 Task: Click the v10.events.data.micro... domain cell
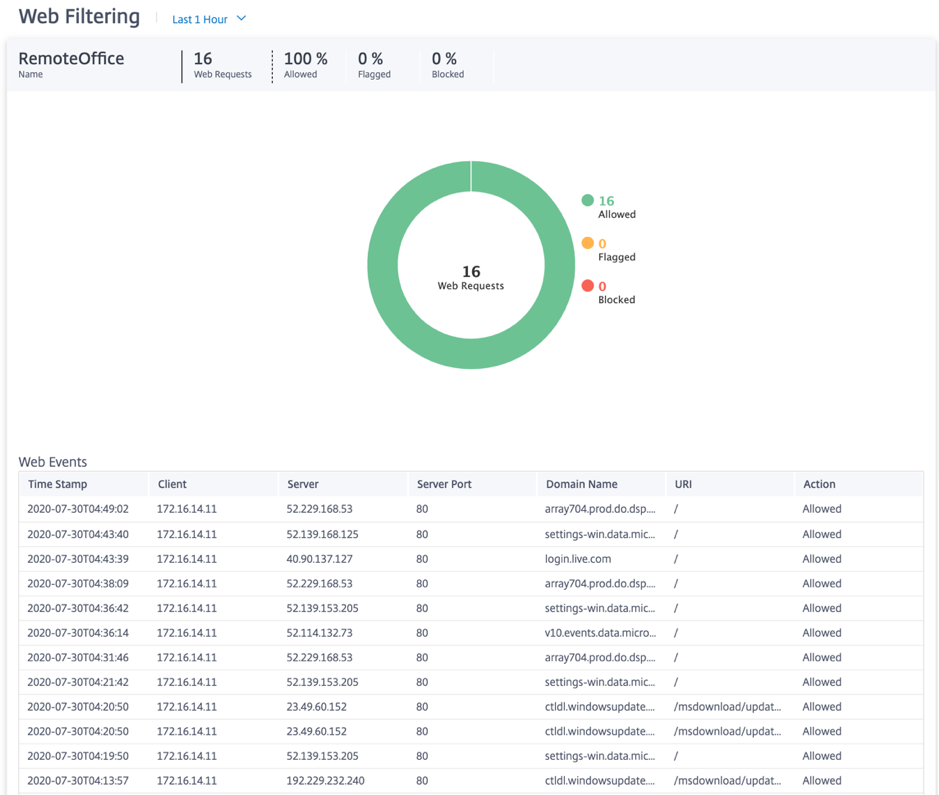[x=600, y=633]
